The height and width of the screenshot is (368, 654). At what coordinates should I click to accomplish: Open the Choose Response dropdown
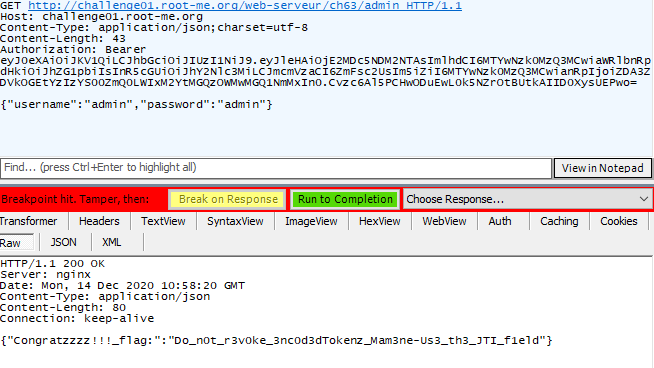tap(528, 199)
